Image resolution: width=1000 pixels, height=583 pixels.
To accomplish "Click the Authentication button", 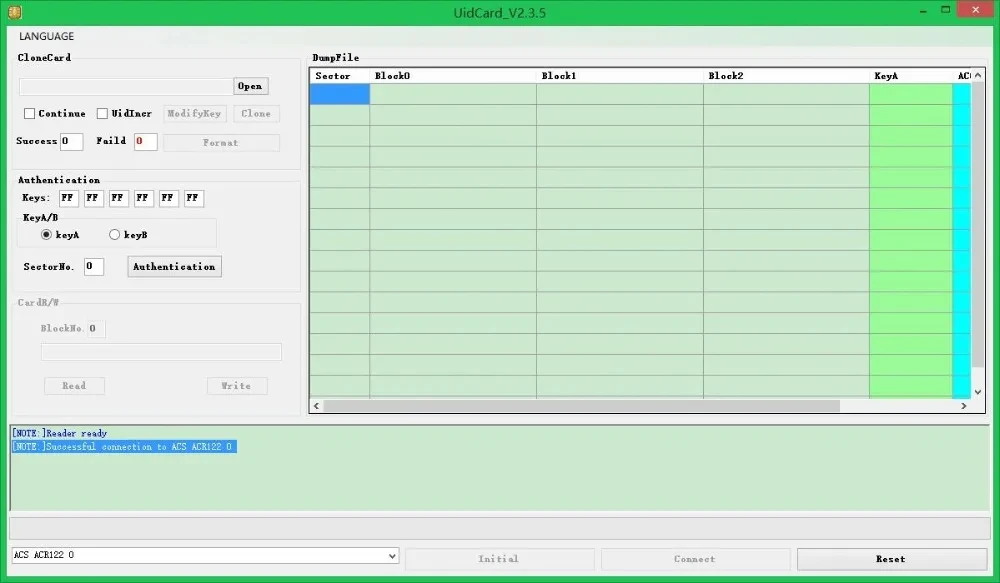I will 174,267.
